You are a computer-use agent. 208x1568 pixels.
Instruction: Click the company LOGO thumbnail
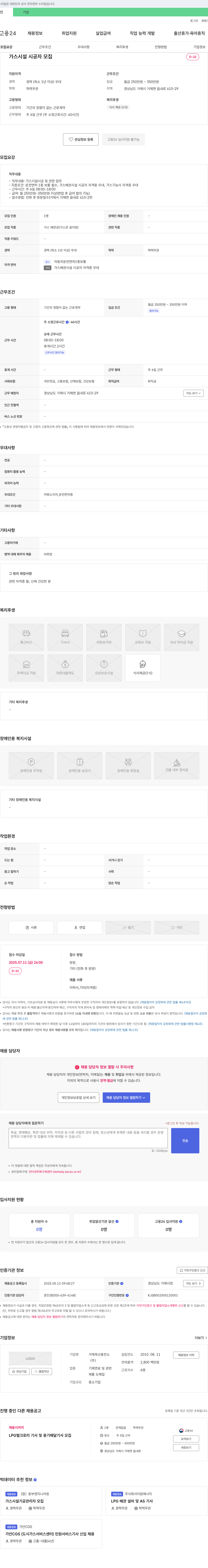point(31,1359)
